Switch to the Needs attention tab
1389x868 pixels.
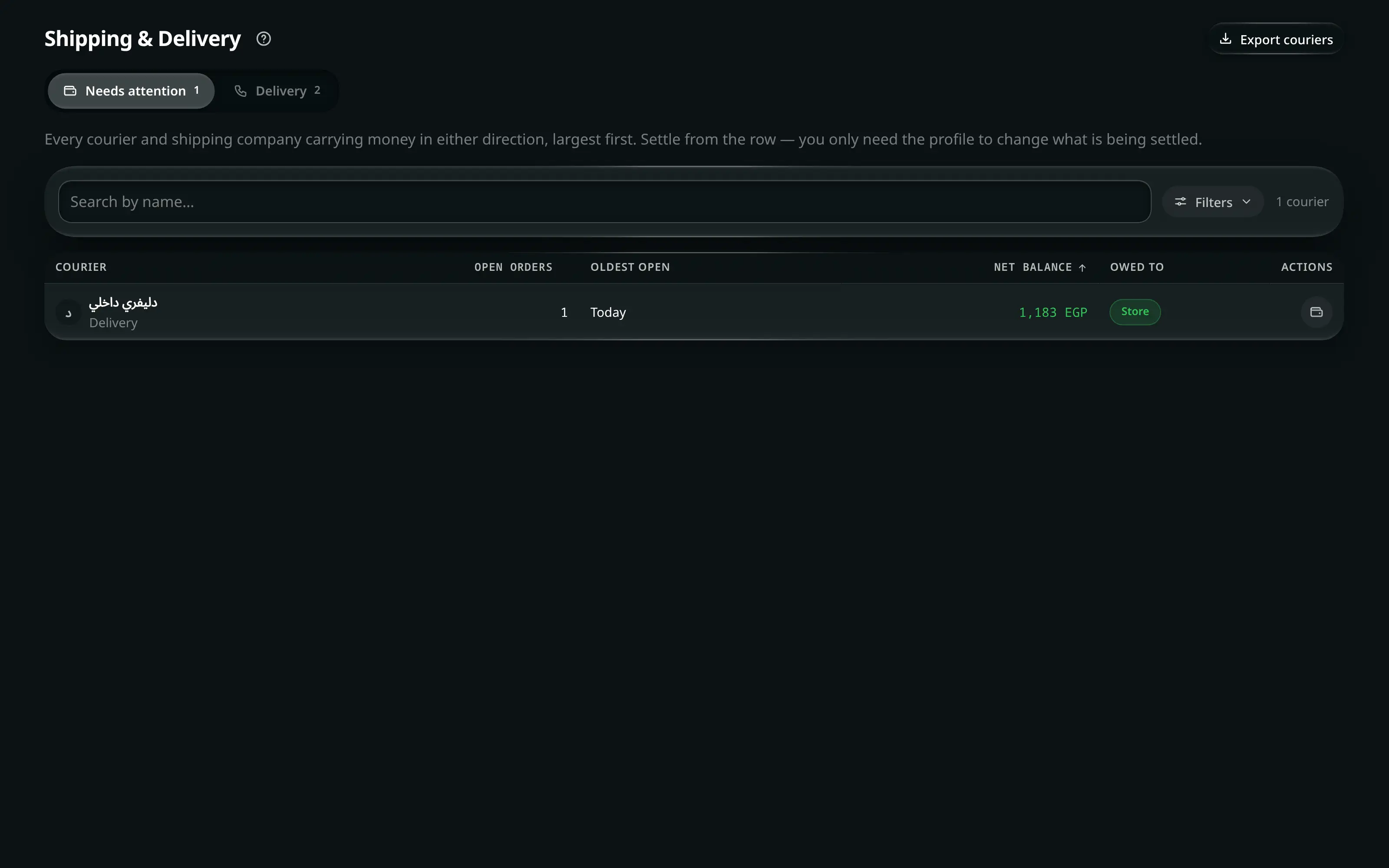tap(131, 91)
